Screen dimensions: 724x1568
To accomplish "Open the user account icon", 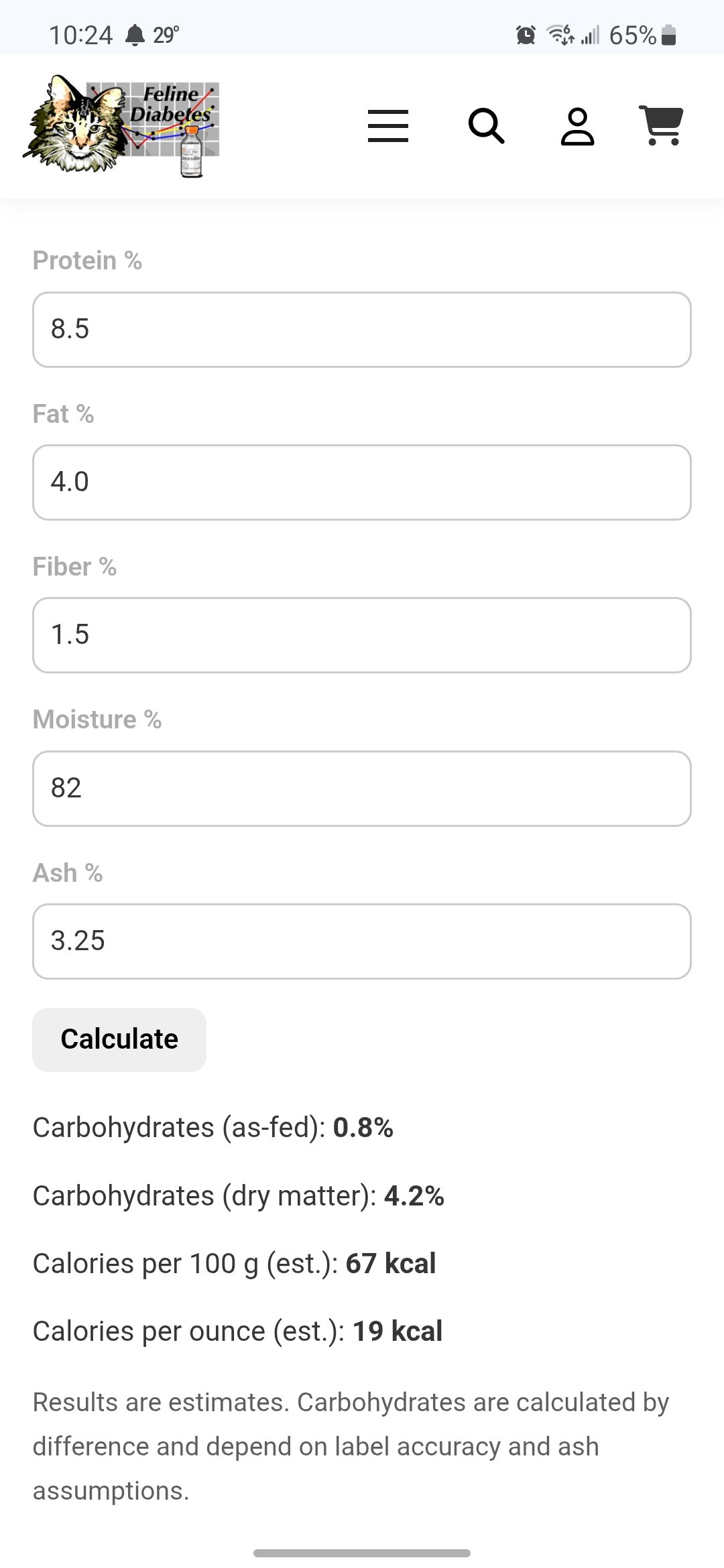I will [x=577, y=126].
